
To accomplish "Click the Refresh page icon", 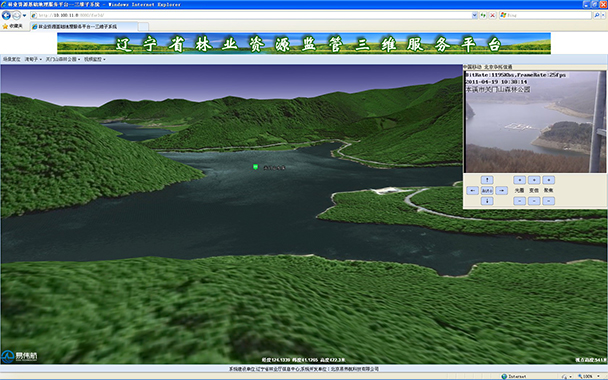I will click(x=483, y=15).
